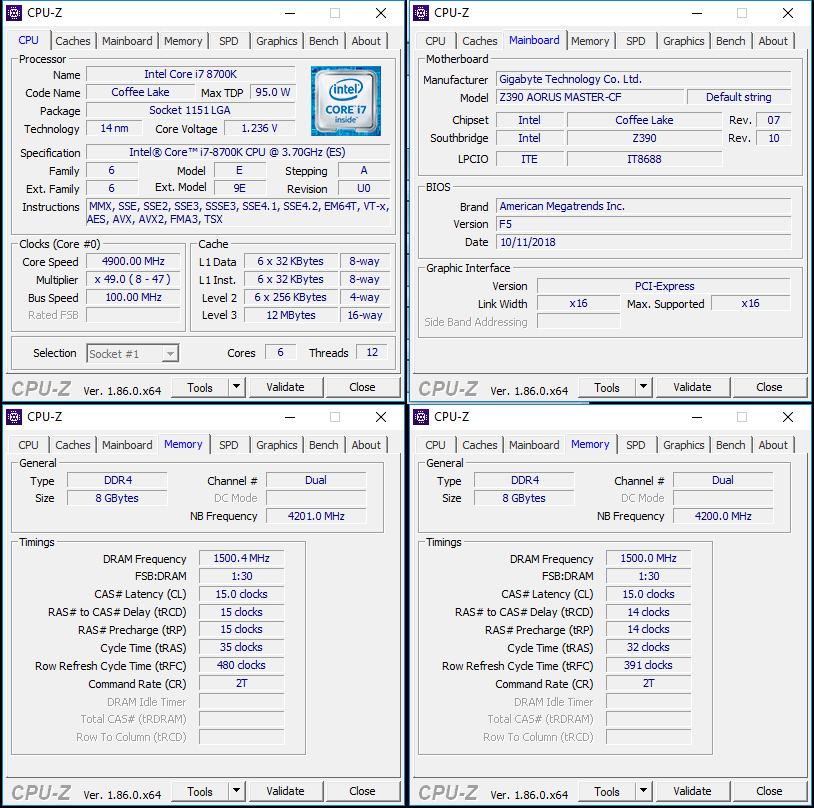Click Validate button in bottom-right Memory window

click(693, 791)
